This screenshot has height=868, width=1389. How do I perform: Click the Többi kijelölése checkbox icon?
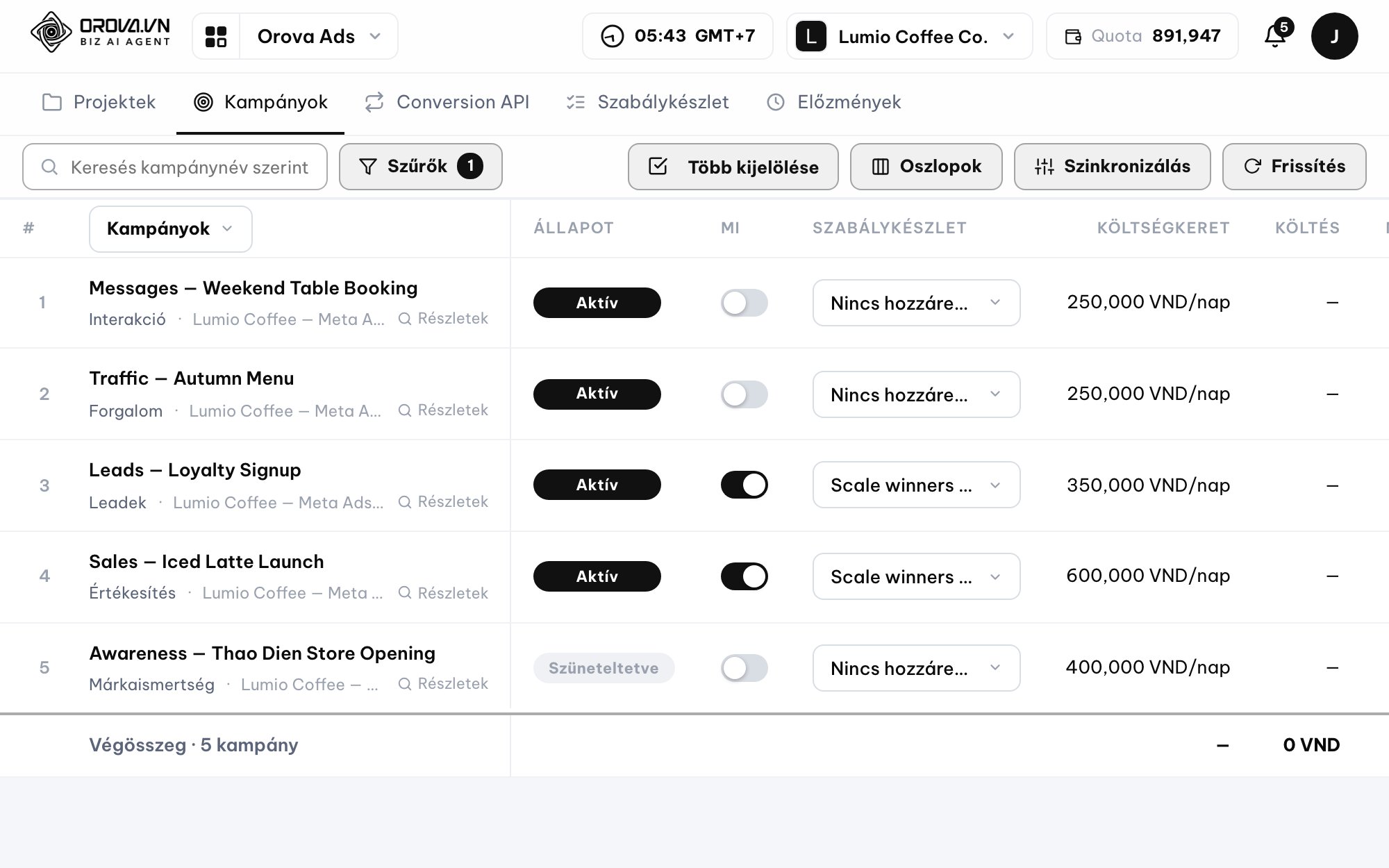tap(658, 166)
